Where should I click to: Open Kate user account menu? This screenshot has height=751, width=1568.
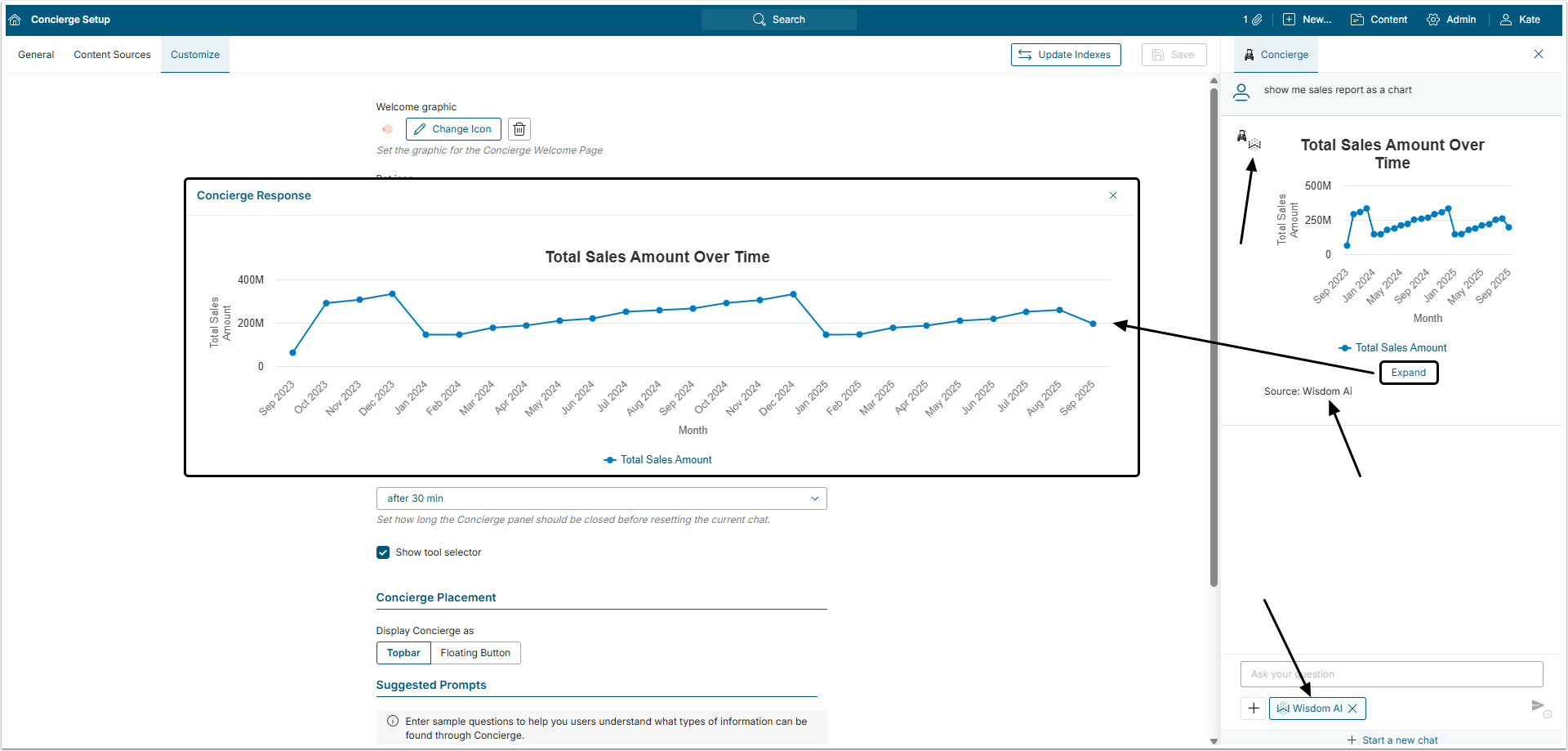click(1520, 20)
